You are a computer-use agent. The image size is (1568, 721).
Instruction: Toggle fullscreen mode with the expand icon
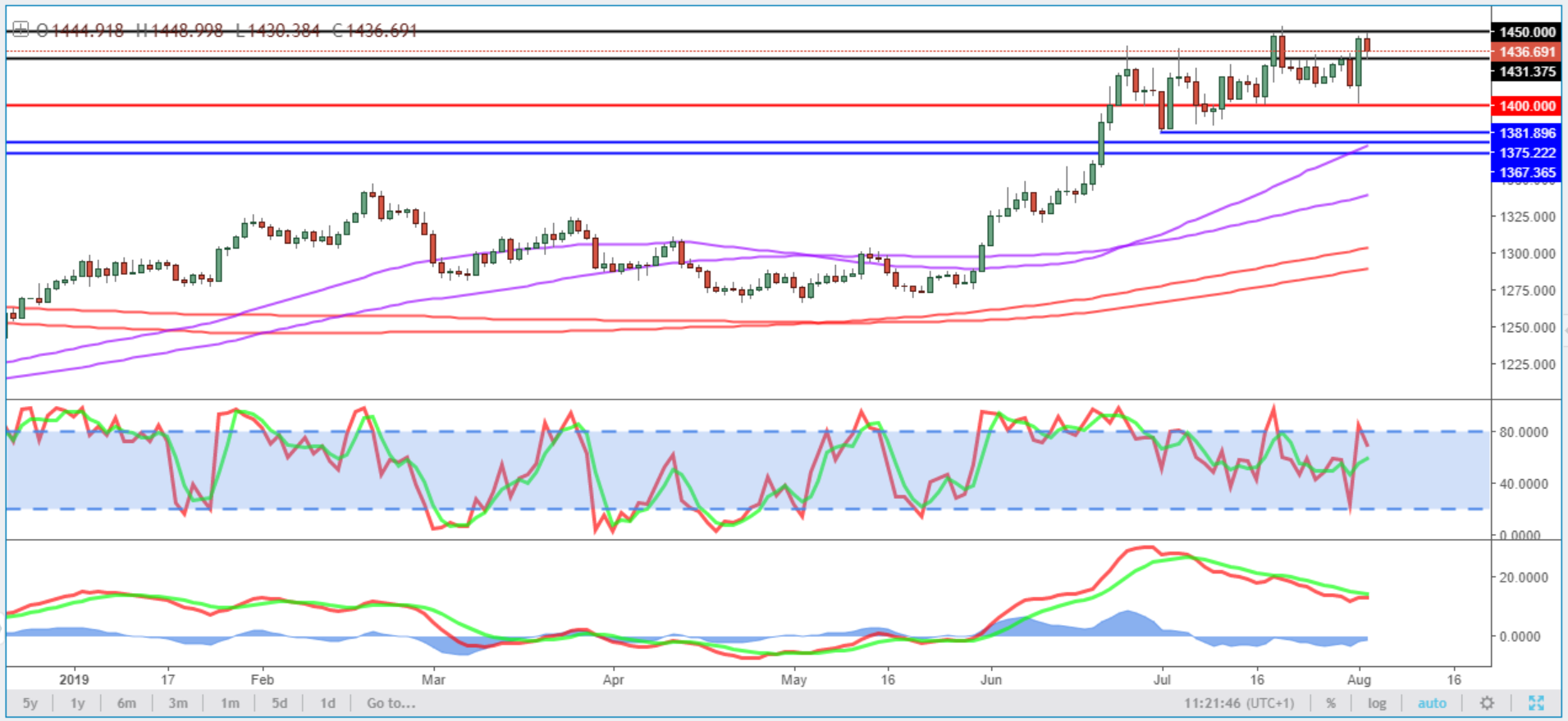pos(1536,703)
